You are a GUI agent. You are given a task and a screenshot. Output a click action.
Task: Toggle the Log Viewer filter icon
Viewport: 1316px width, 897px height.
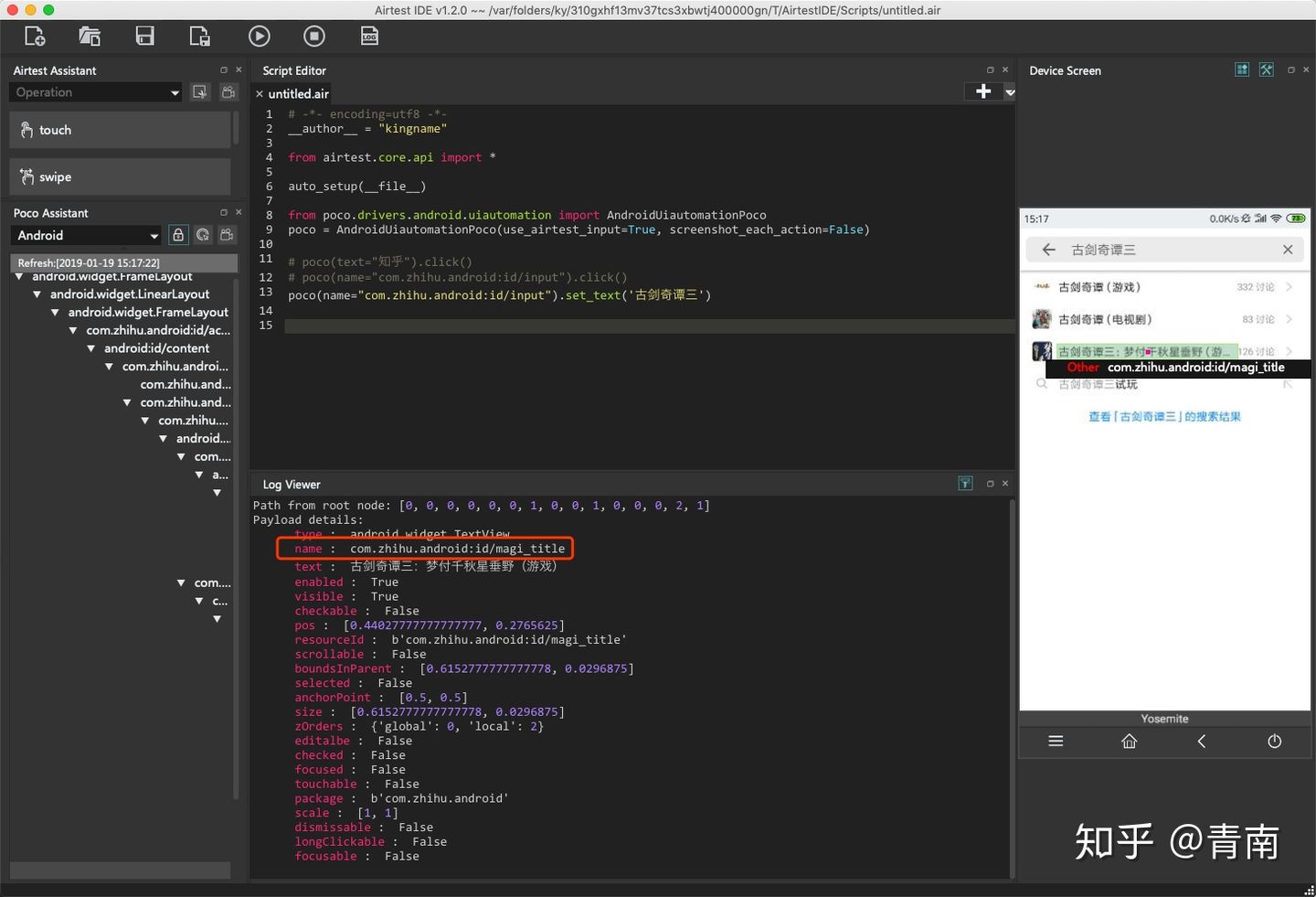click(965, 484)
